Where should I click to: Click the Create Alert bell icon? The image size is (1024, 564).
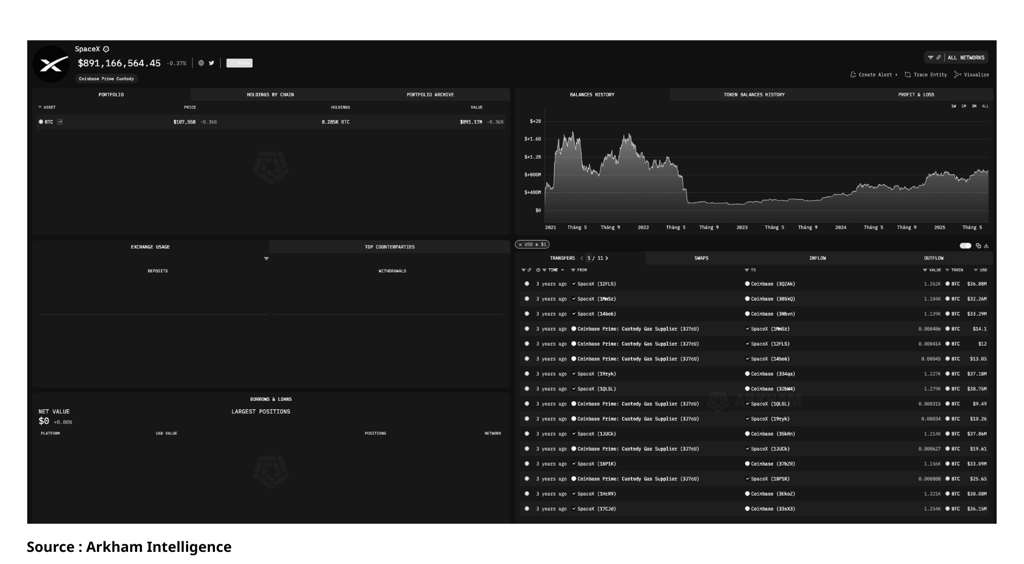click(853, 74)
